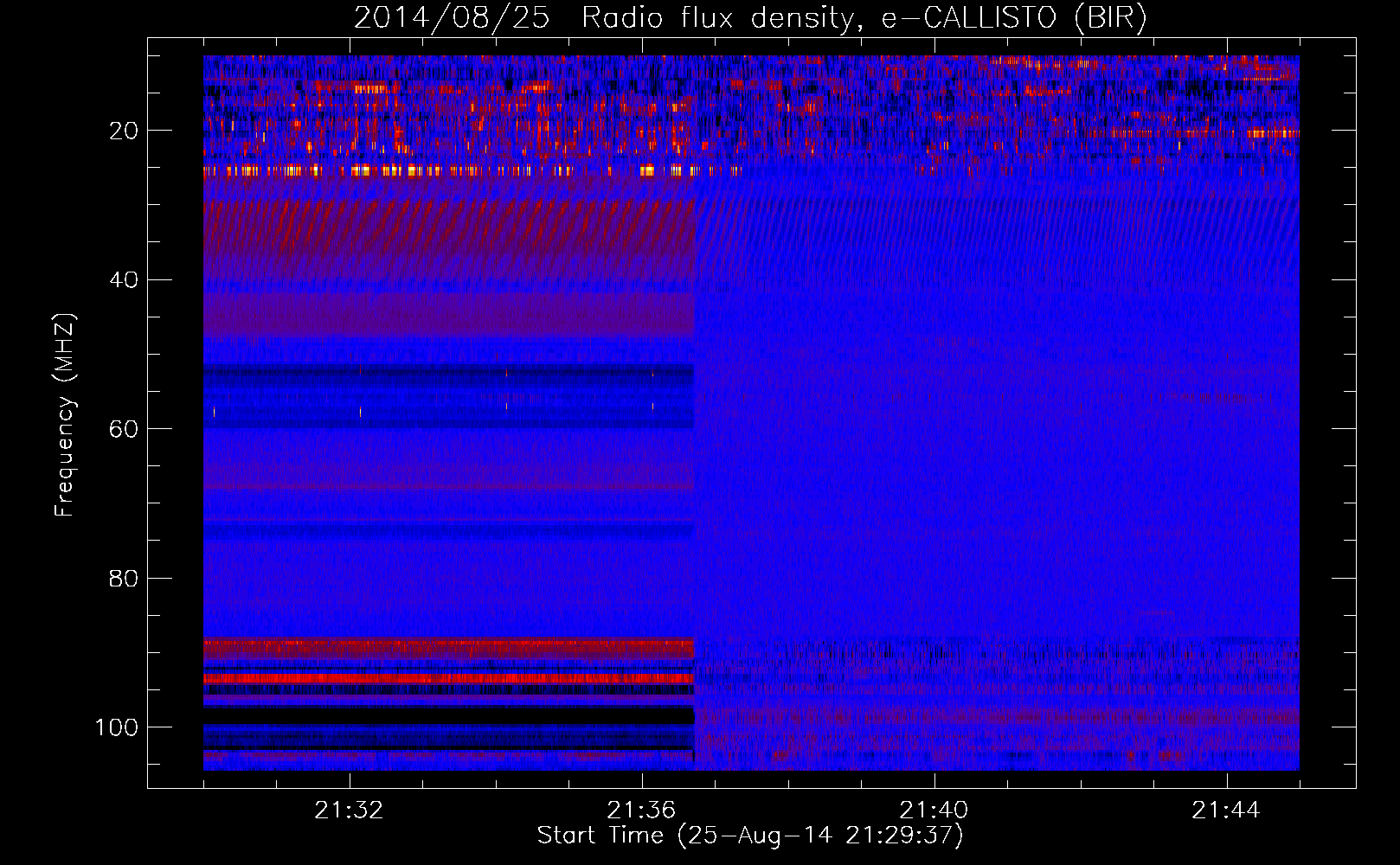Click the 100 frequency tick label
This screenshot has height=865, width=1400.
(x=117, y=727)
